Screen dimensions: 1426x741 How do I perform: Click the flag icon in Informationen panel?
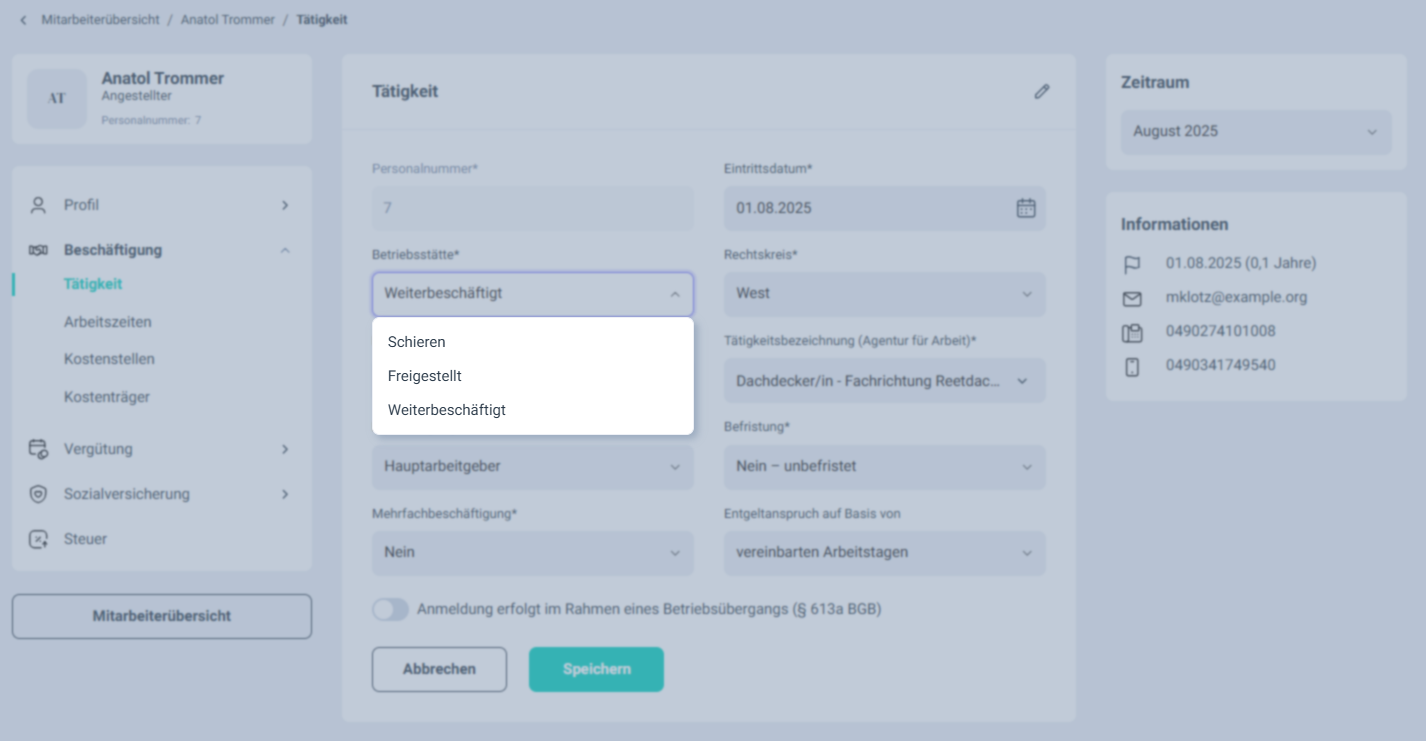pos(1132,264)
